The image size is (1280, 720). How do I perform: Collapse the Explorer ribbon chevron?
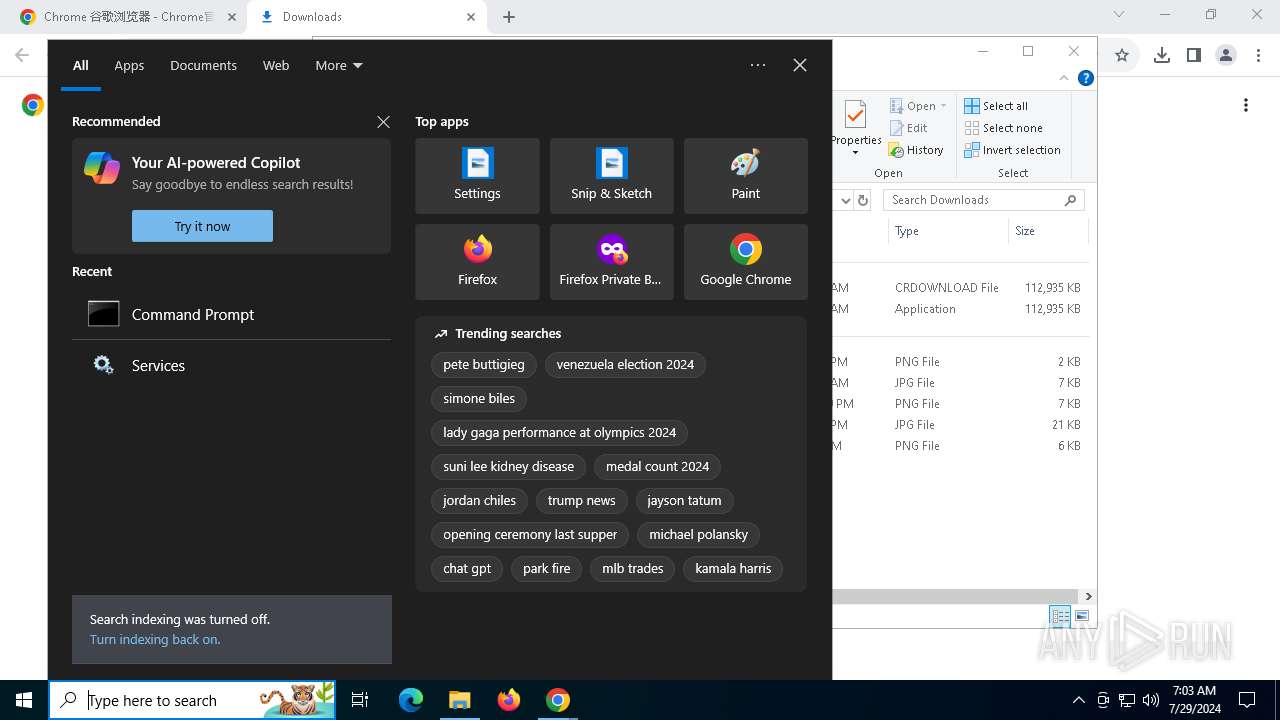click(x=1064, y=78)
